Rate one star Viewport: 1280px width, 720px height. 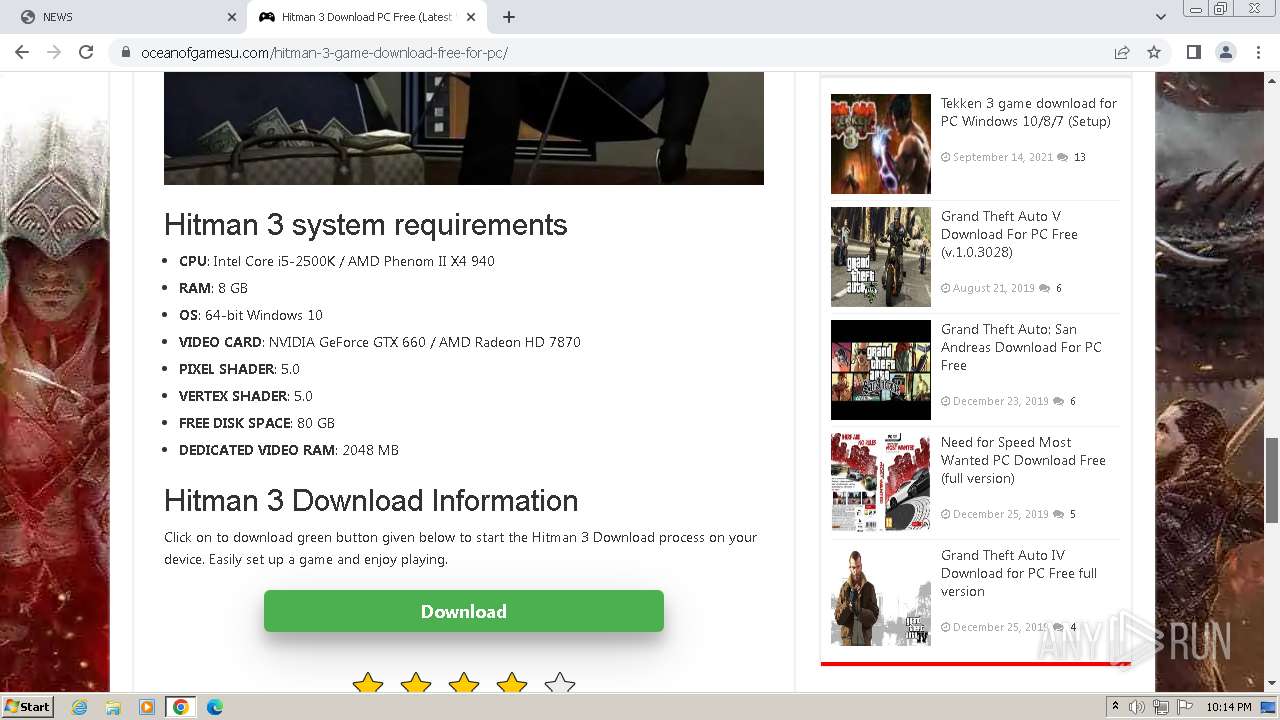coord(368,684)
